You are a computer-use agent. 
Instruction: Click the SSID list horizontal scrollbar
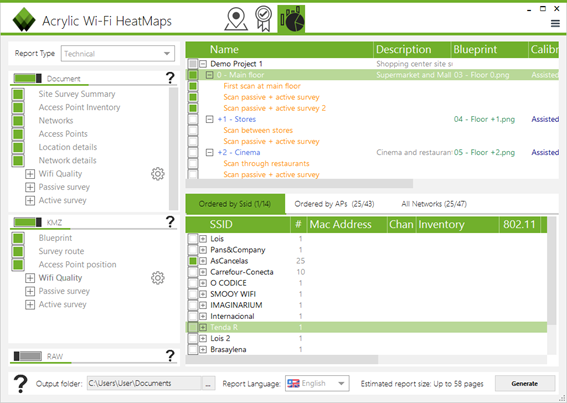282,360
